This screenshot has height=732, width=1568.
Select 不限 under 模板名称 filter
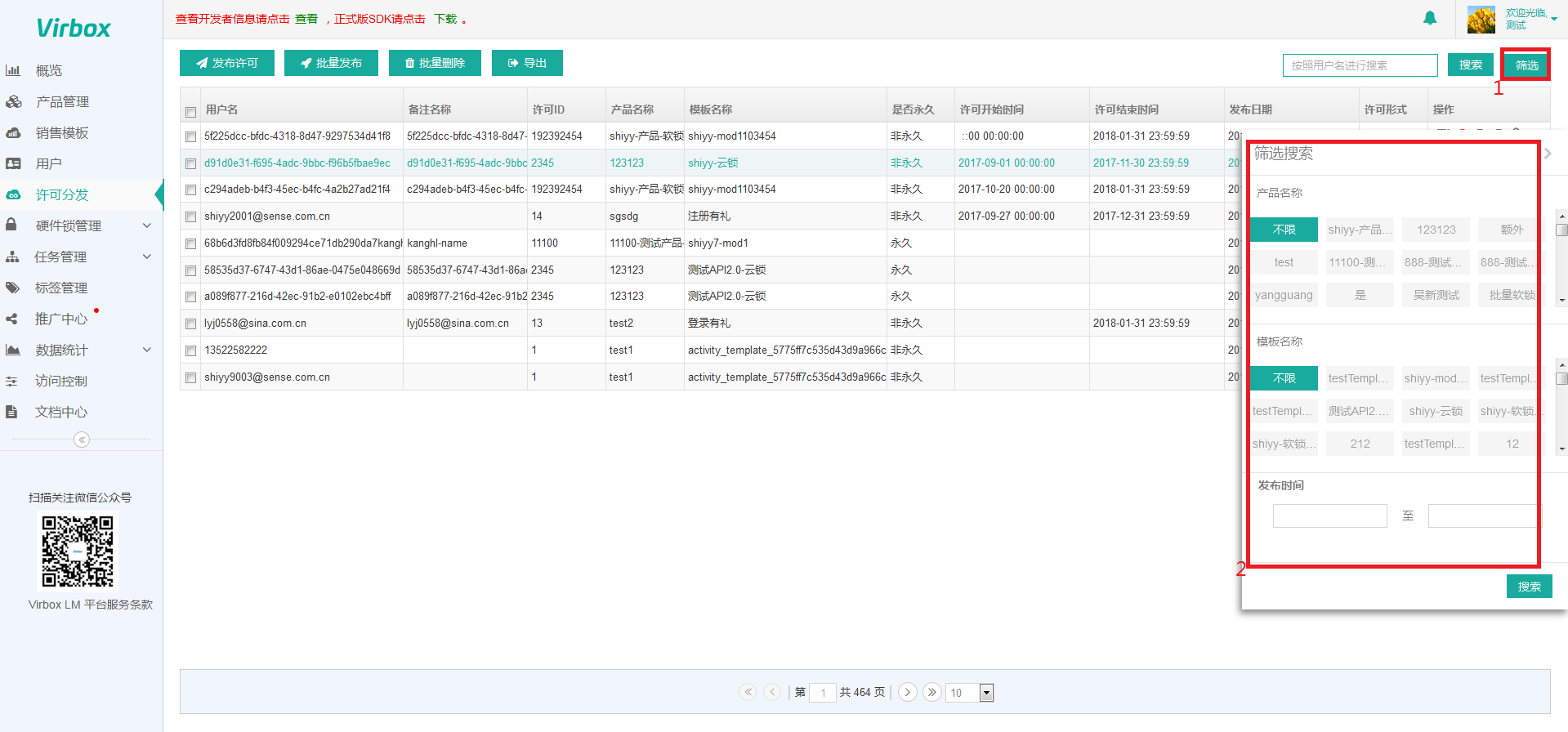[1284, 378]
